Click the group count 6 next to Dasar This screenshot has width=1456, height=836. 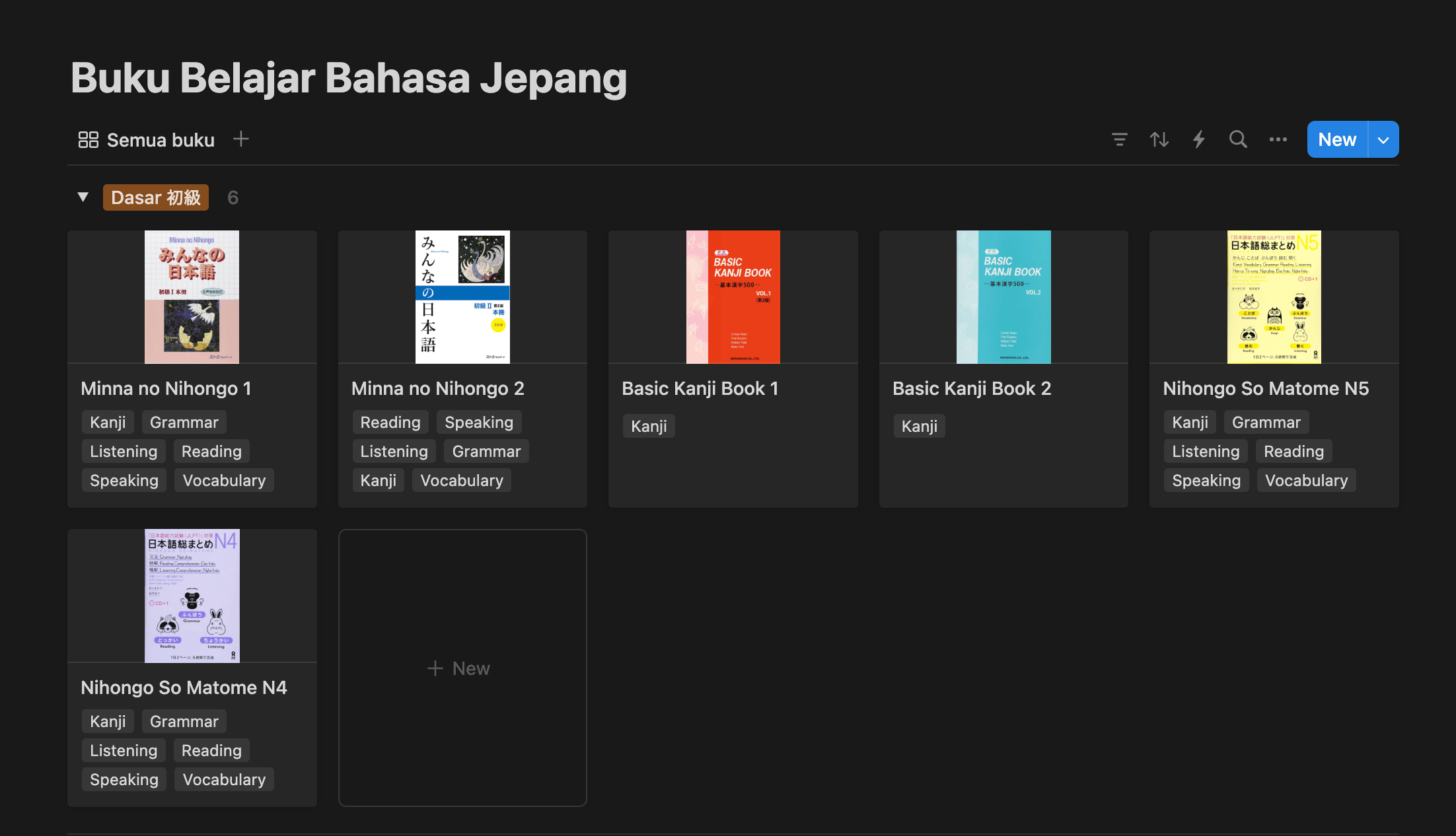[233, 197]
